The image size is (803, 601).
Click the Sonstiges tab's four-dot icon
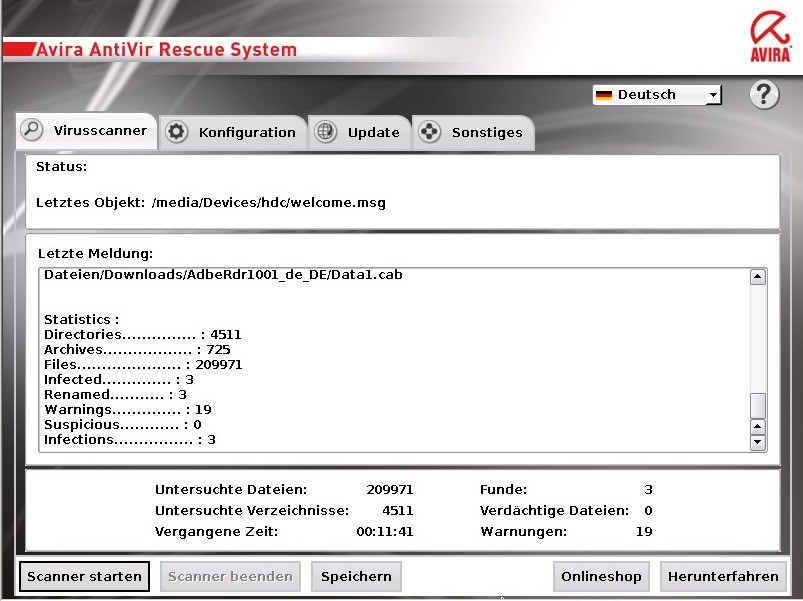[430, 132]
